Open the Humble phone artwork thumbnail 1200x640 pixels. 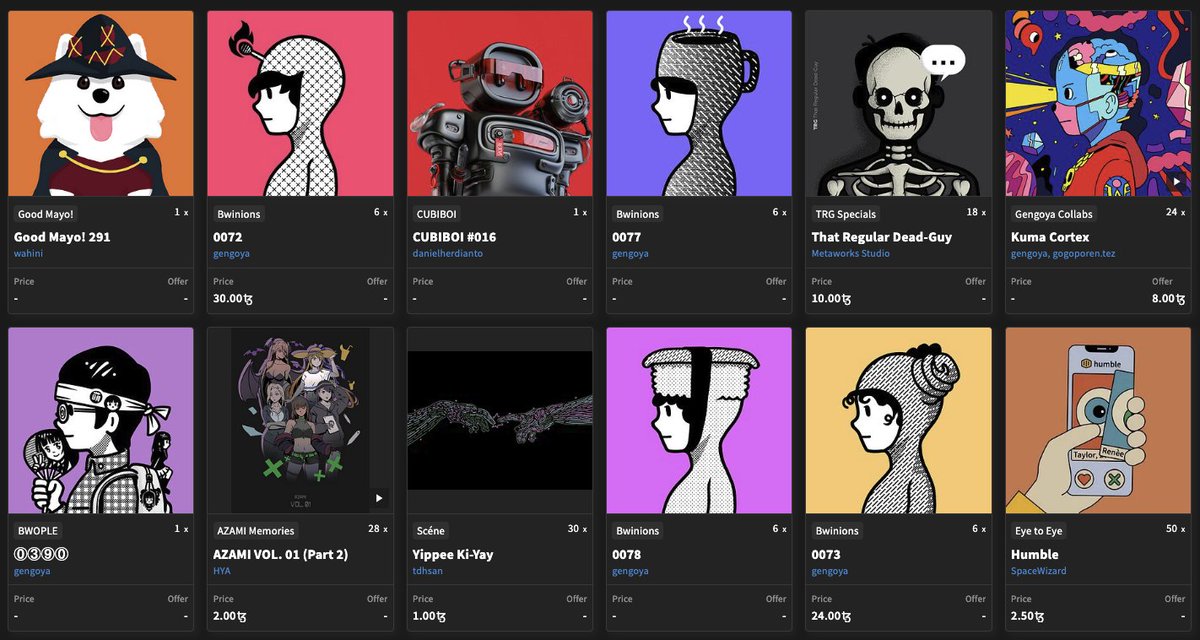click(x=1098, y=421)
